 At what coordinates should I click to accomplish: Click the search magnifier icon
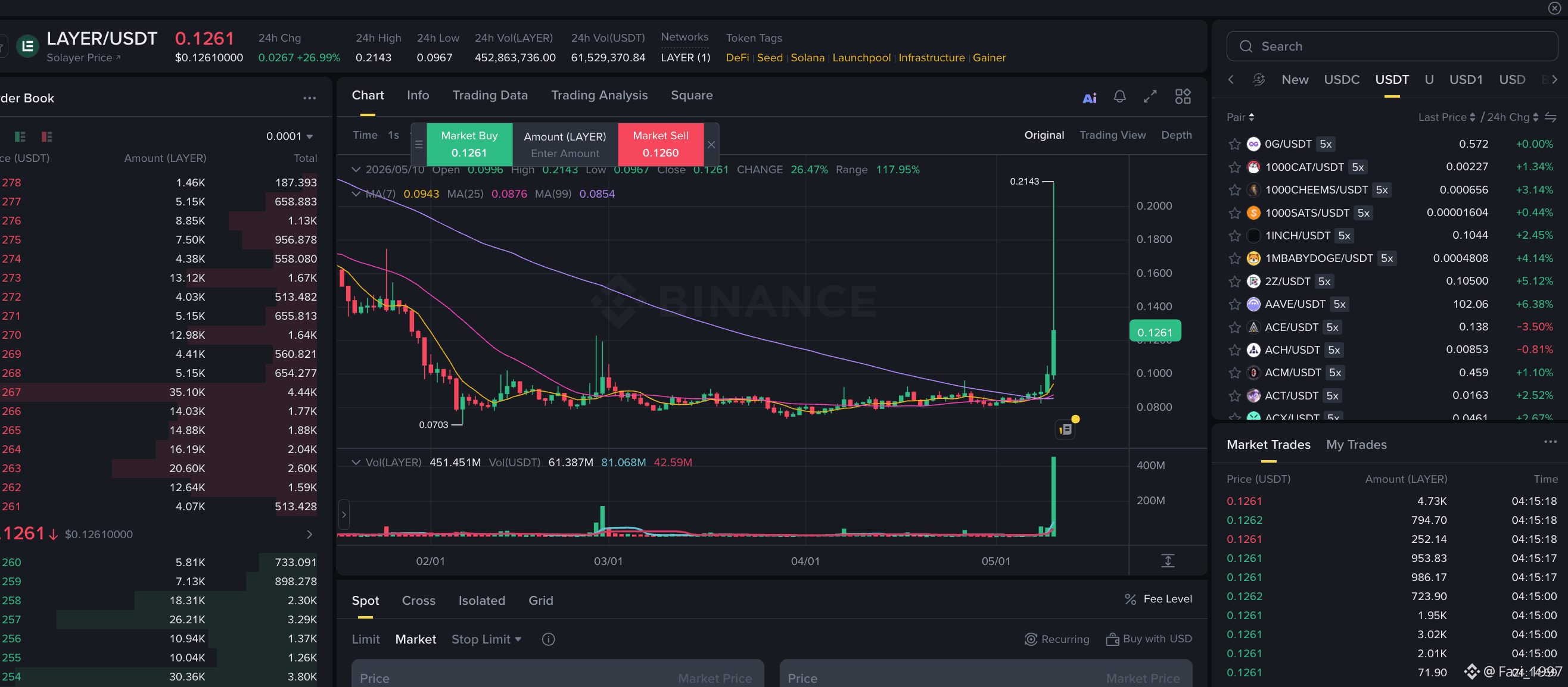pyautogui.click(x=1245, y=46)
